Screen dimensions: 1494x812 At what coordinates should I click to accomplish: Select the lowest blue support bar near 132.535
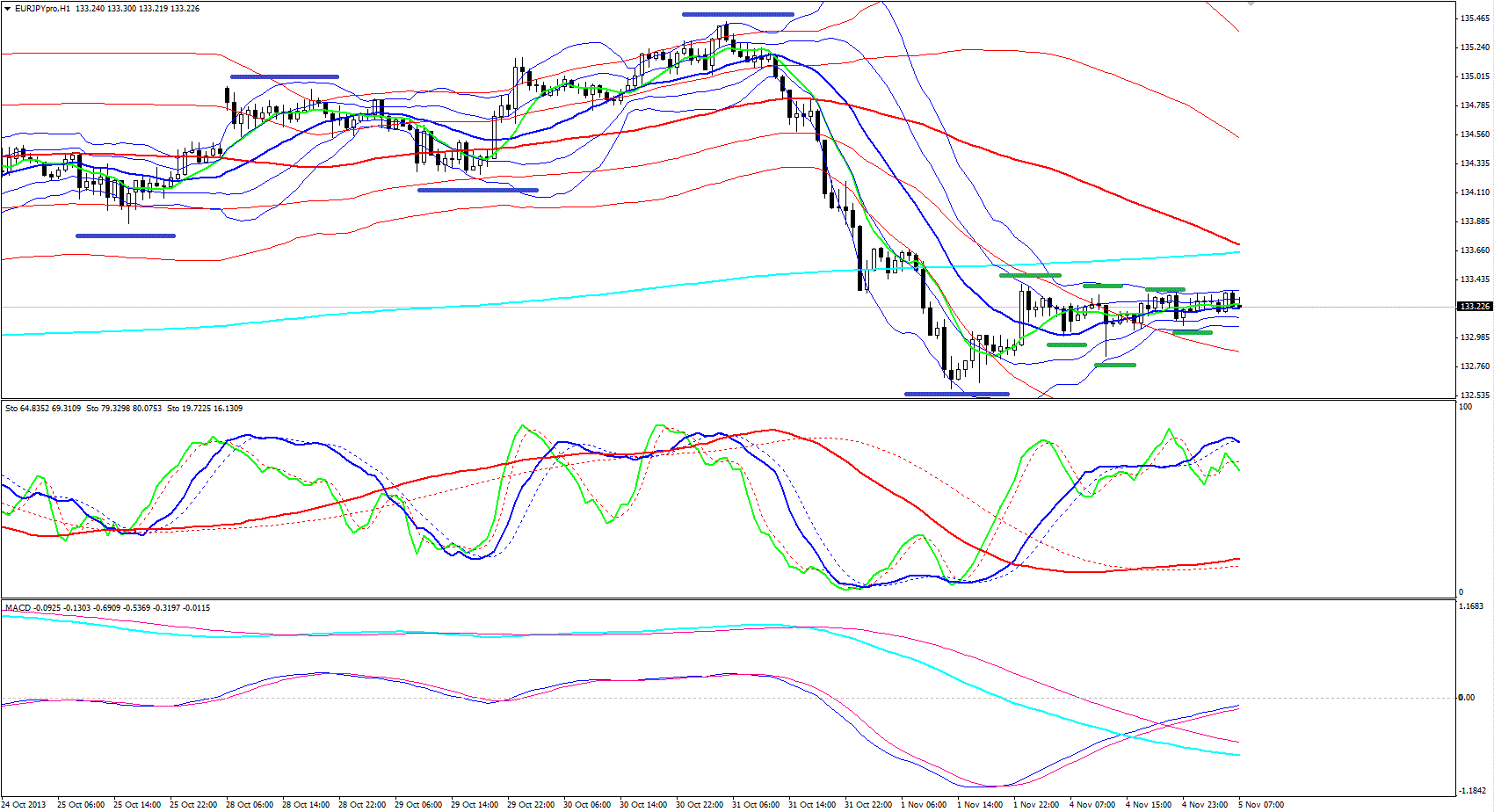click(956, 394)
